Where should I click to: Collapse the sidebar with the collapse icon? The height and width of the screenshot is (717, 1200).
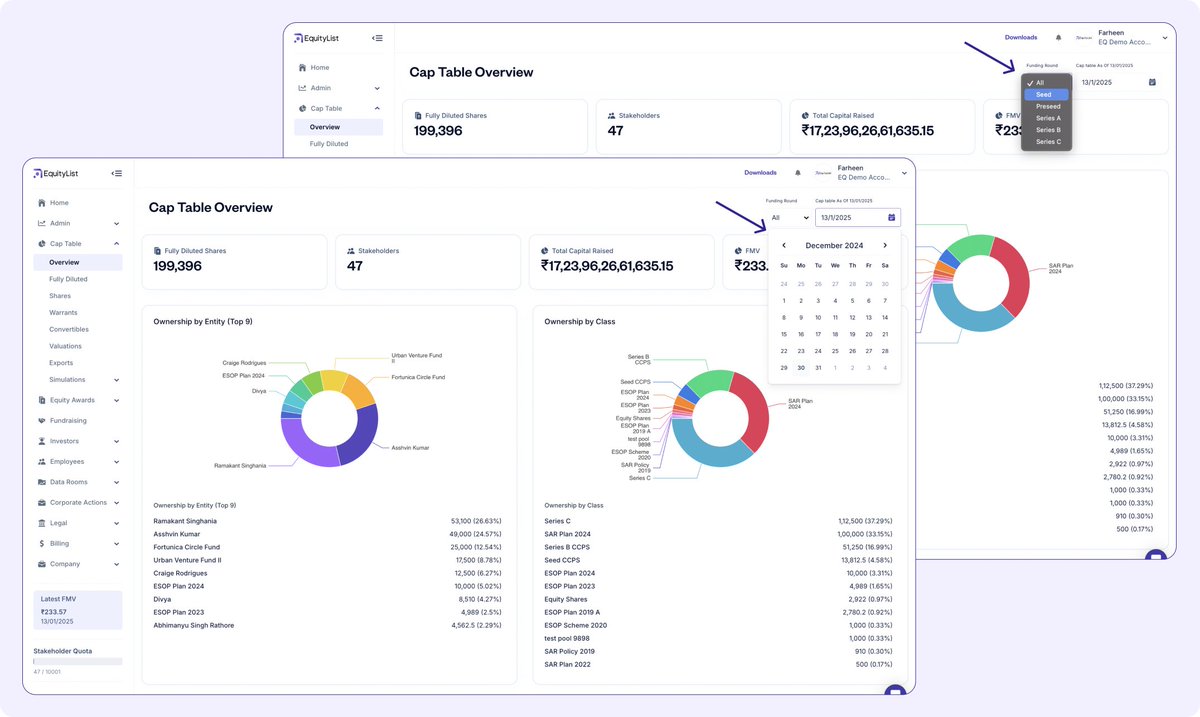pos(117,172)
